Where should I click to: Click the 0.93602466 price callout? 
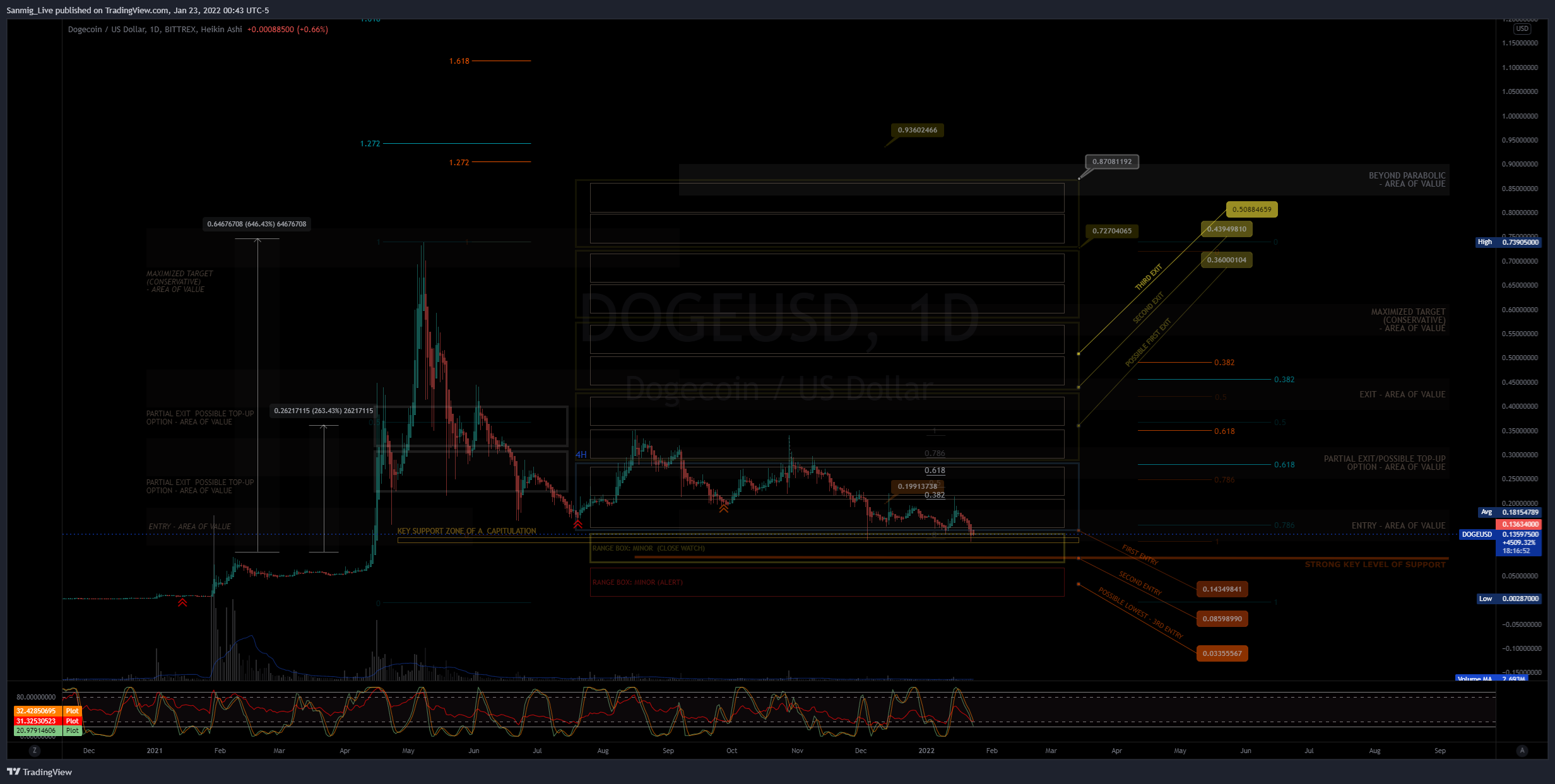tap(918, 130)
